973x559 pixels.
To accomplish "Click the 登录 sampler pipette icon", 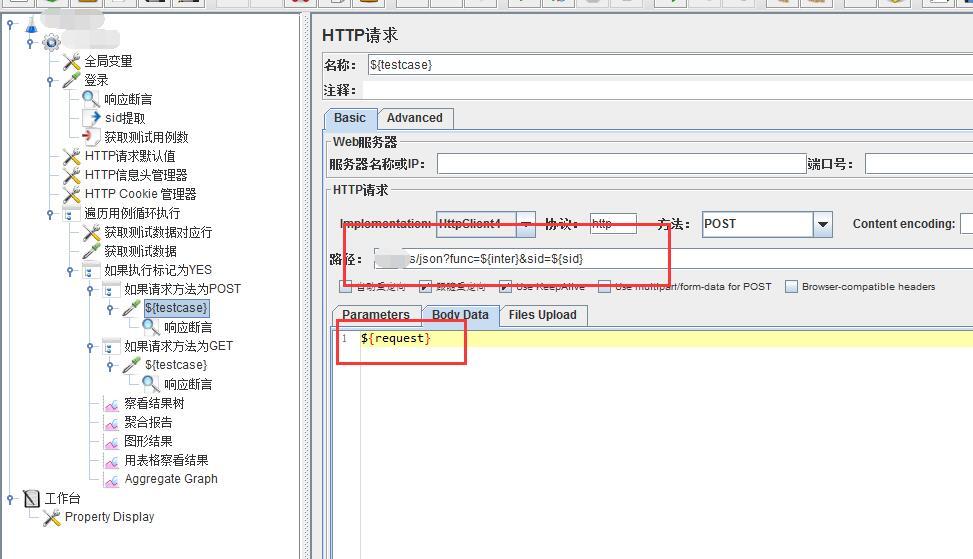I will 71,80.
